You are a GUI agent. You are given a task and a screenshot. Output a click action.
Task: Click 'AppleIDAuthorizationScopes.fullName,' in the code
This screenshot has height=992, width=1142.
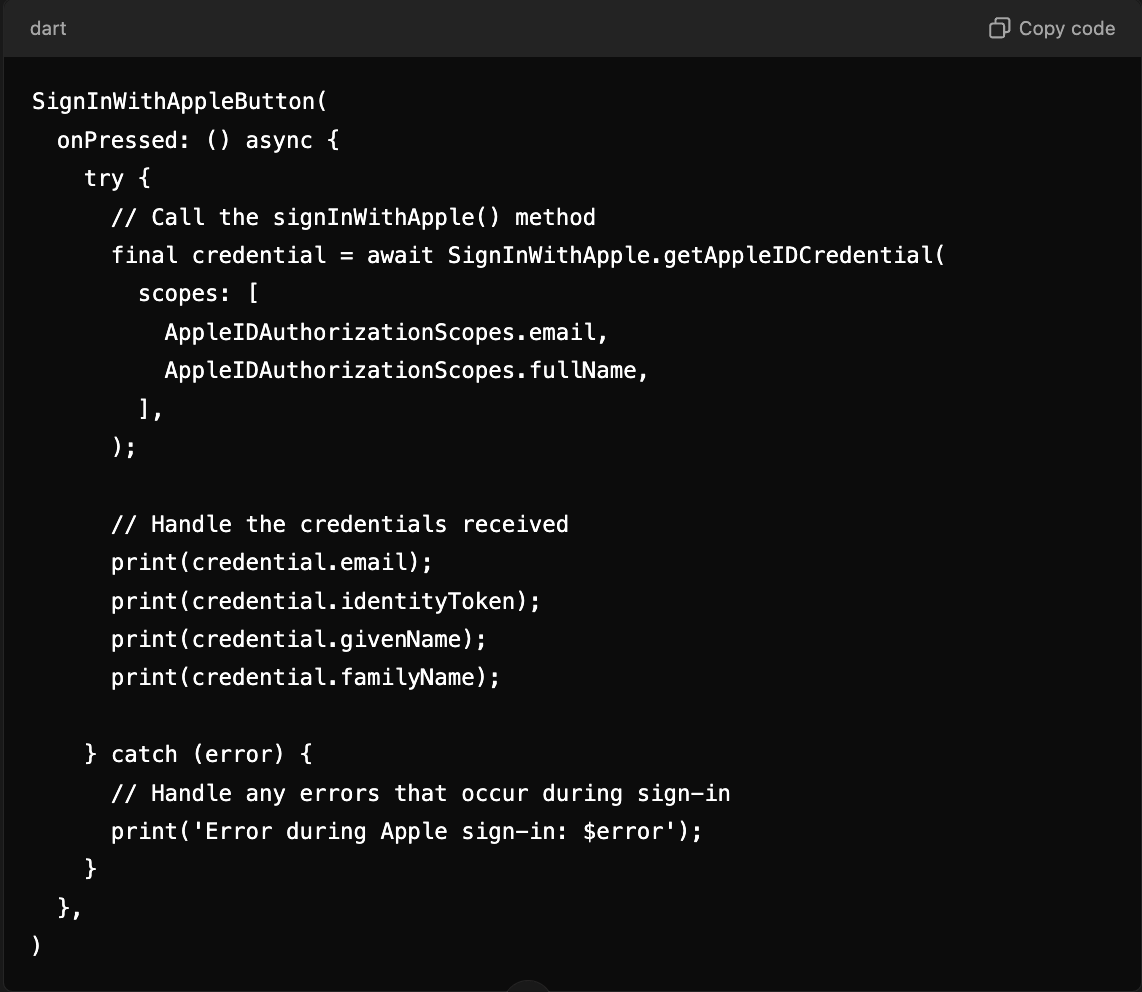pyautogui.click(x=406, y=370)
